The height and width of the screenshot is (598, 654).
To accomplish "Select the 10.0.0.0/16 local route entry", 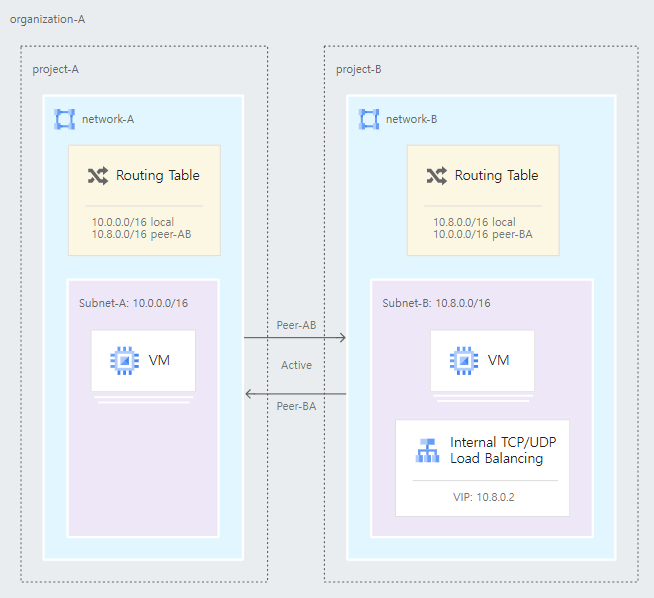I will 133,222.
